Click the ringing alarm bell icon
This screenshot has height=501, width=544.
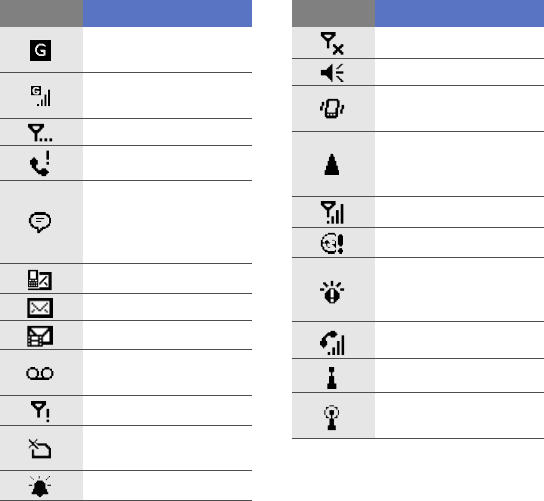coord(40,486)
